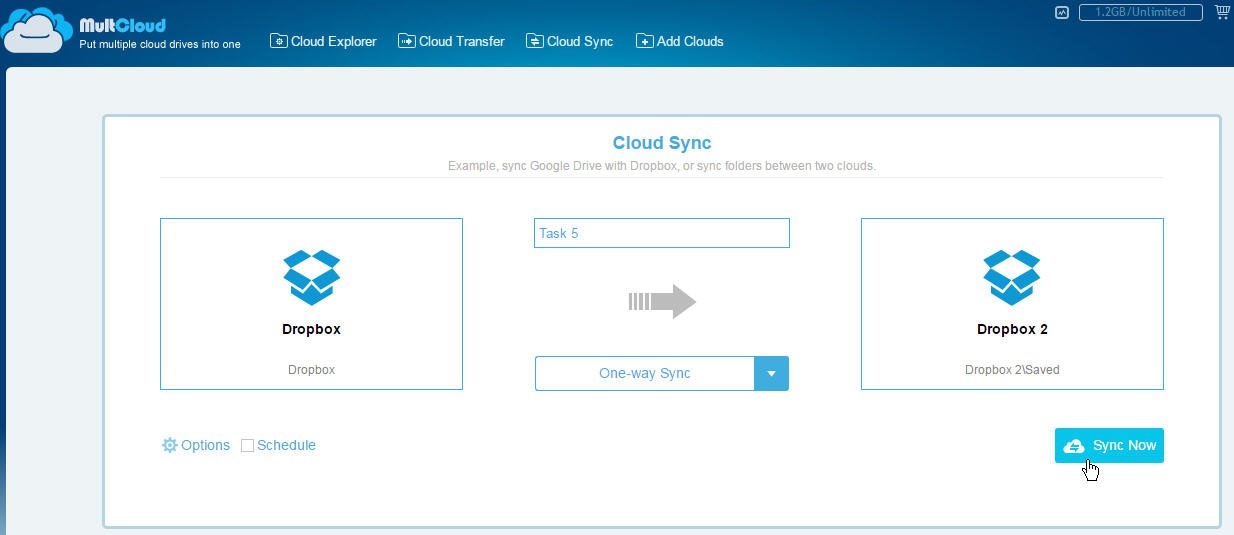Click the traffic monitor icon at top right
This screenshot has height=535, width=1234.
coord(1061,12)
